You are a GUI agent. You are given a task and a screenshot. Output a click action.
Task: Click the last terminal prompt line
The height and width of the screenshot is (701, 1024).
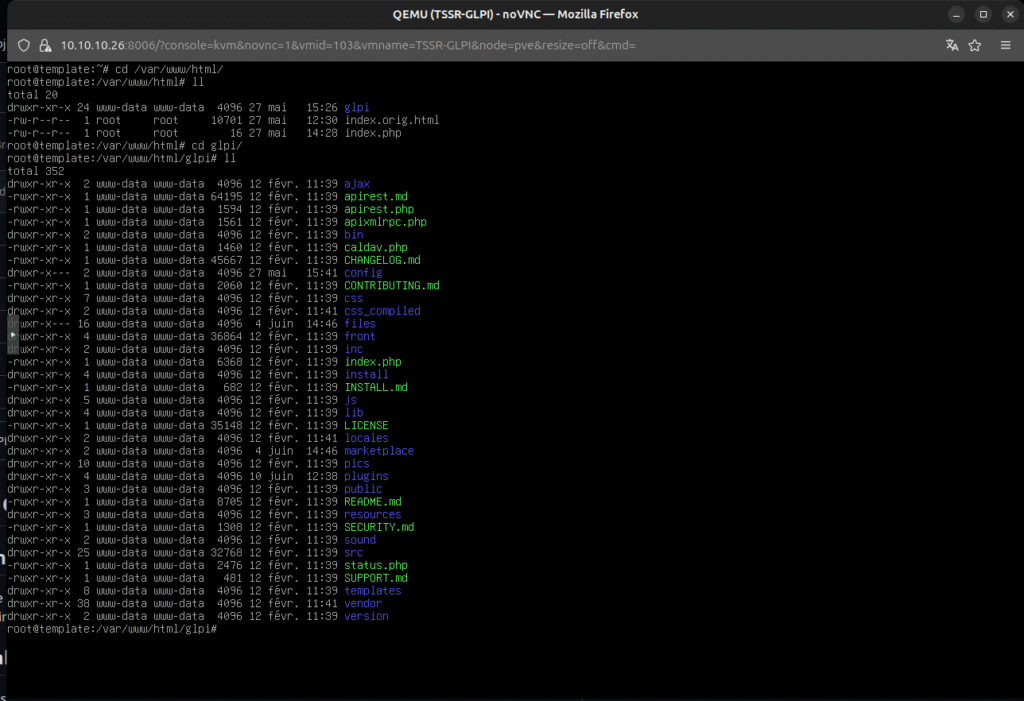[x=112, y=629]
